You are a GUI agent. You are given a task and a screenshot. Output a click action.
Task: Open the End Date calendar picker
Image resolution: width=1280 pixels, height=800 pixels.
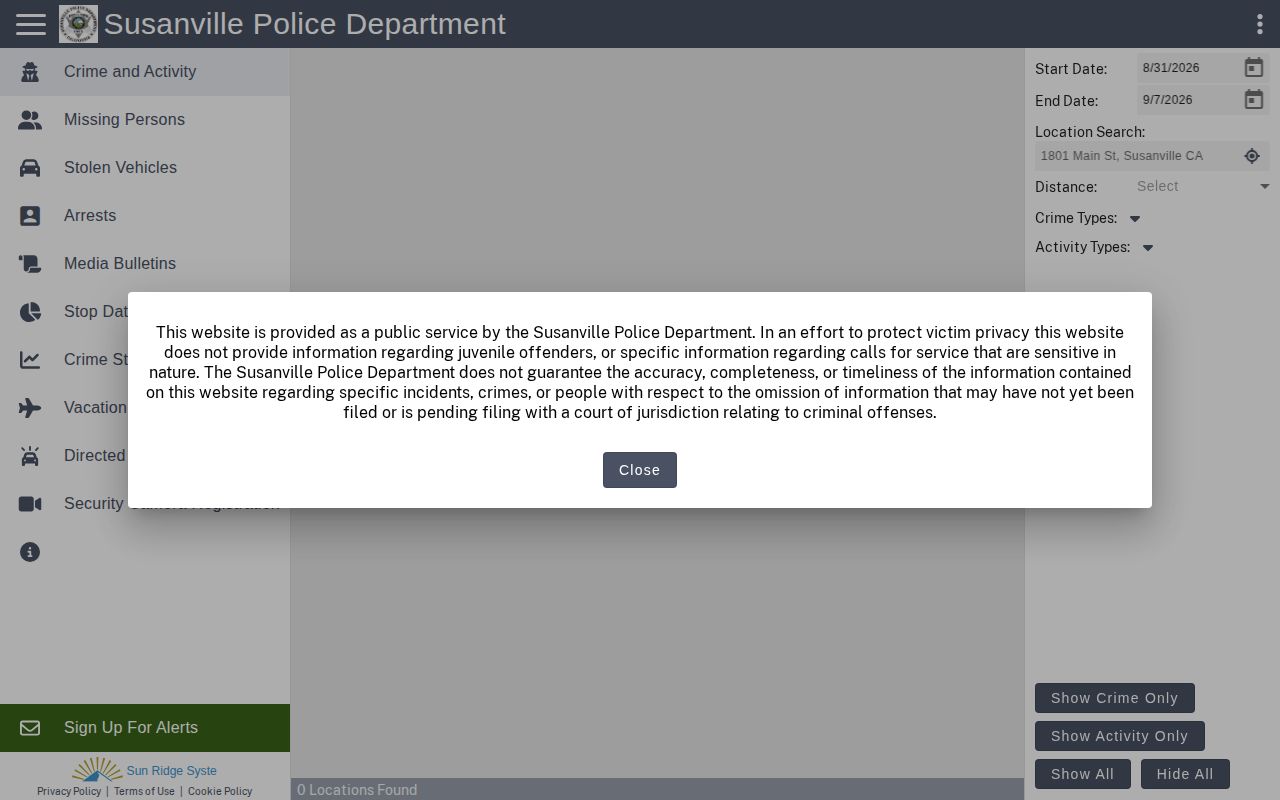[x=1253, y=100]
